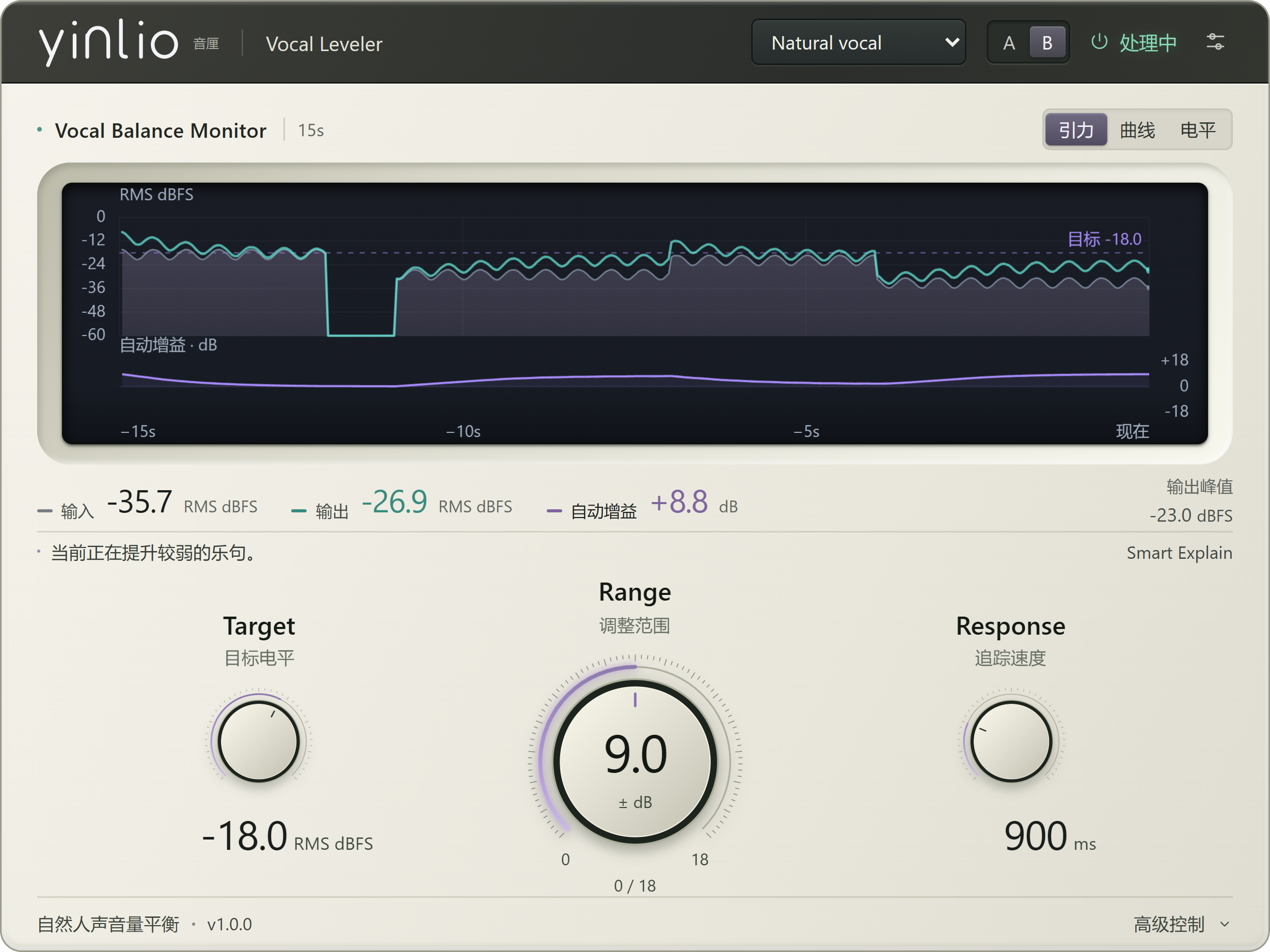
Task: Click the 自动增益 +8.8 dB reading
Action: (x=642, y=503)
